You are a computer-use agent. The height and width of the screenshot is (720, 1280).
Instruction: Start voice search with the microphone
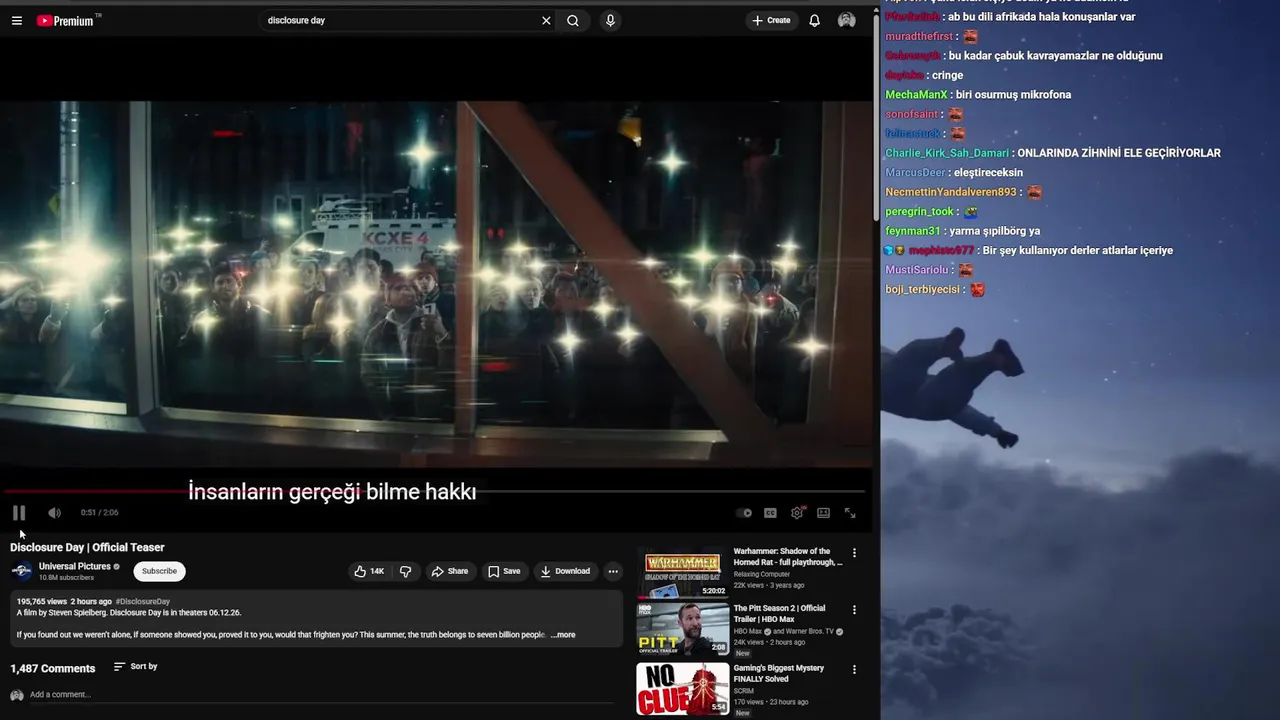[610, 20]
